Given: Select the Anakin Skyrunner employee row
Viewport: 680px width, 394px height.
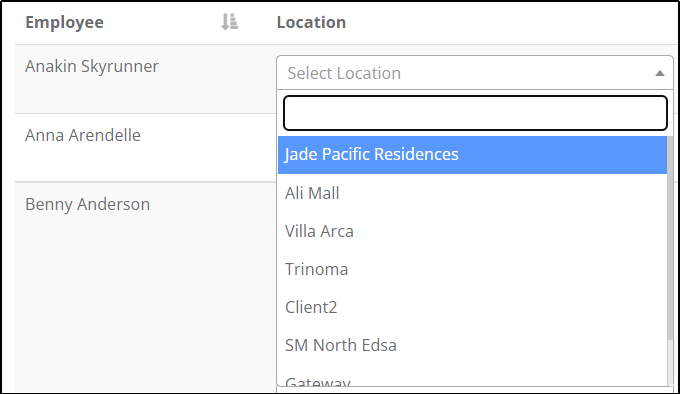Looking at the screenshot, I should pos(145,79).
